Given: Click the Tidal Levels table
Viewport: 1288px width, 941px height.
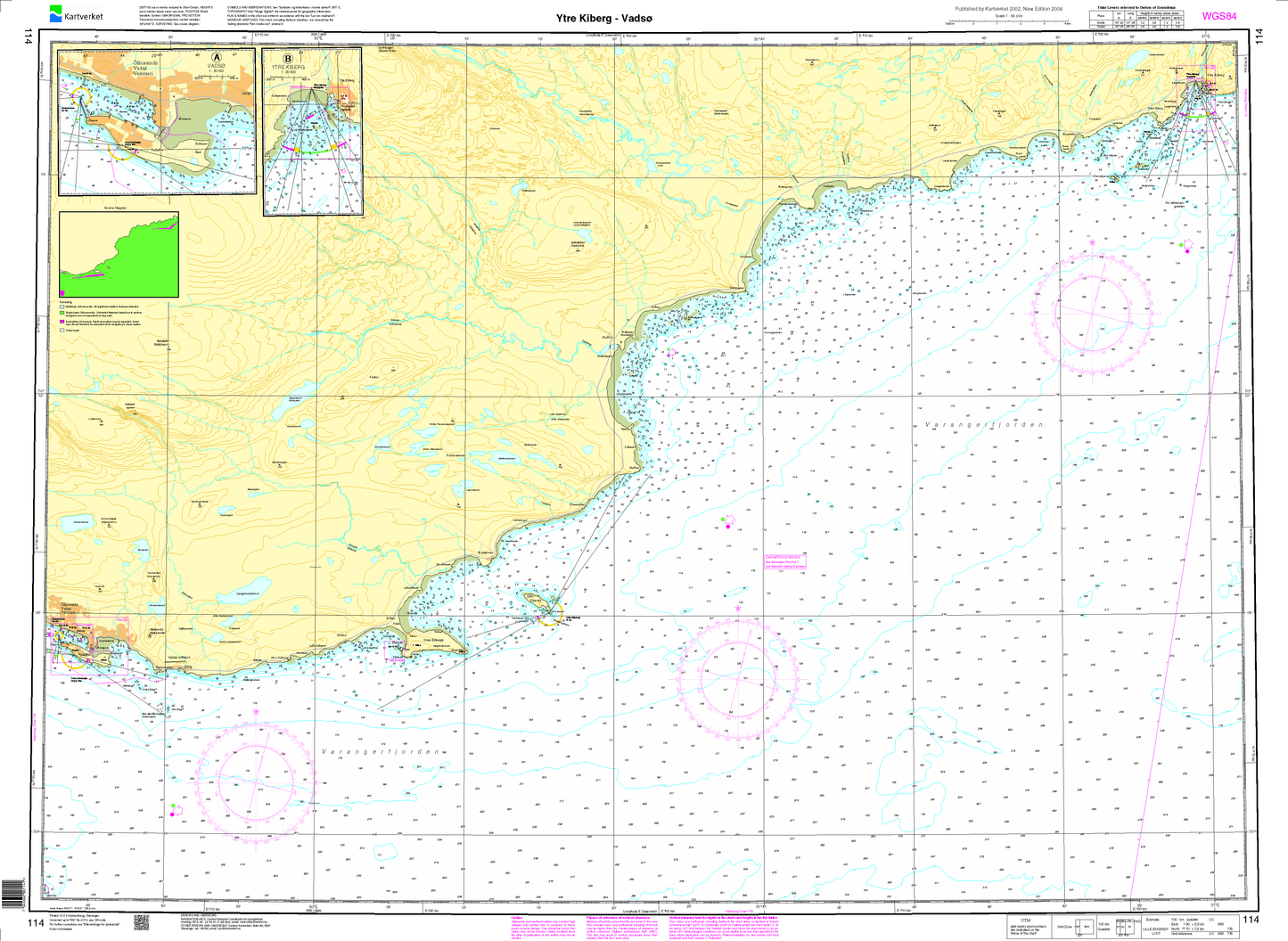Looking at the screenshot, I should point(1136,20).
